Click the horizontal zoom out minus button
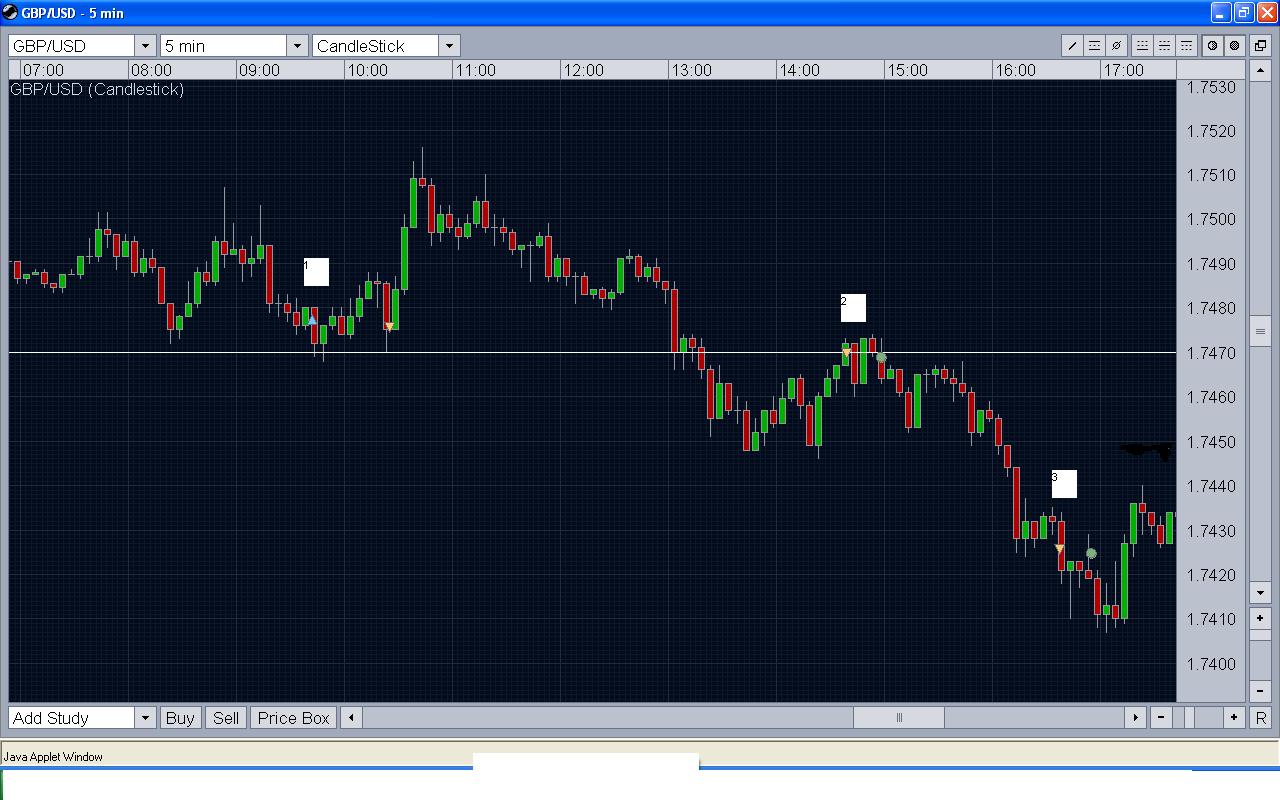Viewport: 1280px width, 800px height. [1161, 718]
